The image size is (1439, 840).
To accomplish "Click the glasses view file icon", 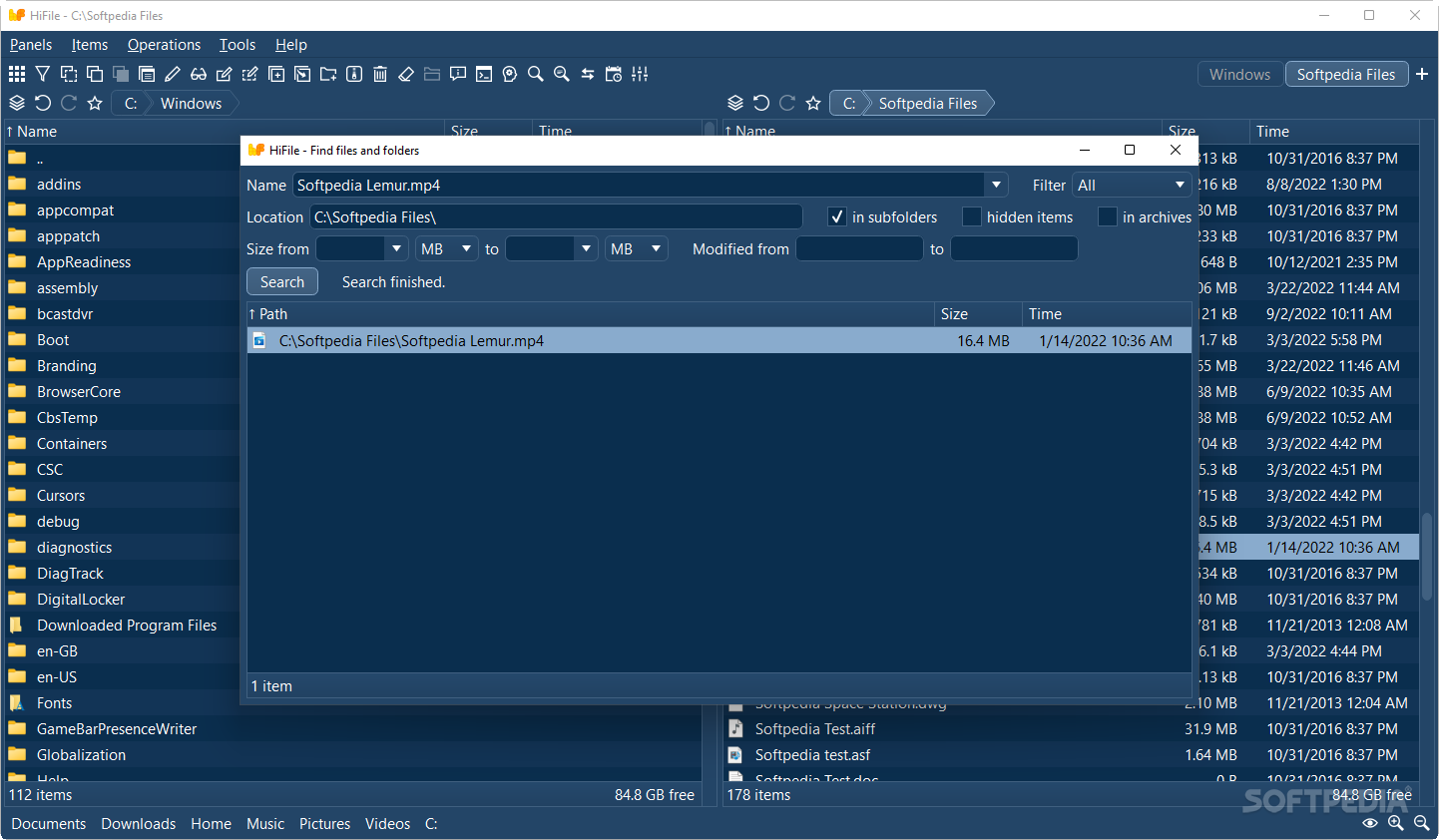I will pos(199,74).
